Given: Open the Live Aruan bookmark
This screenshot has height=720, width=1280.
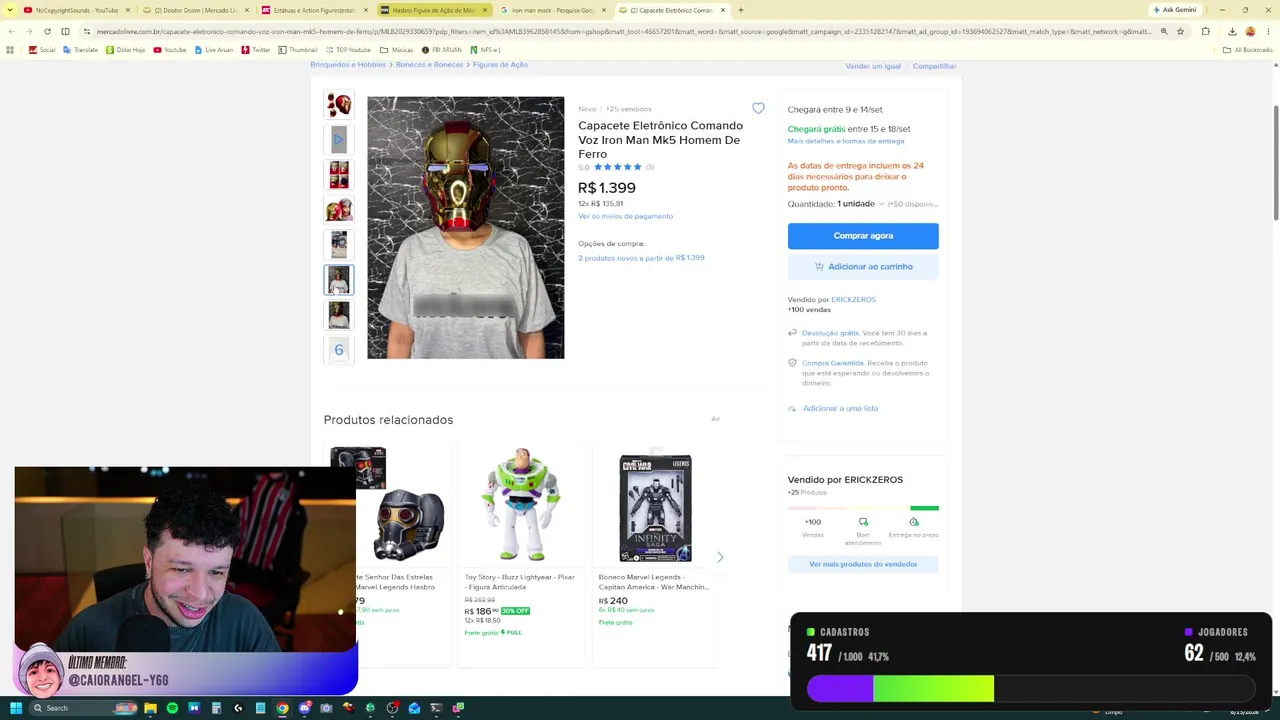Looking at the screenshot, I should [x=215, y=49].
